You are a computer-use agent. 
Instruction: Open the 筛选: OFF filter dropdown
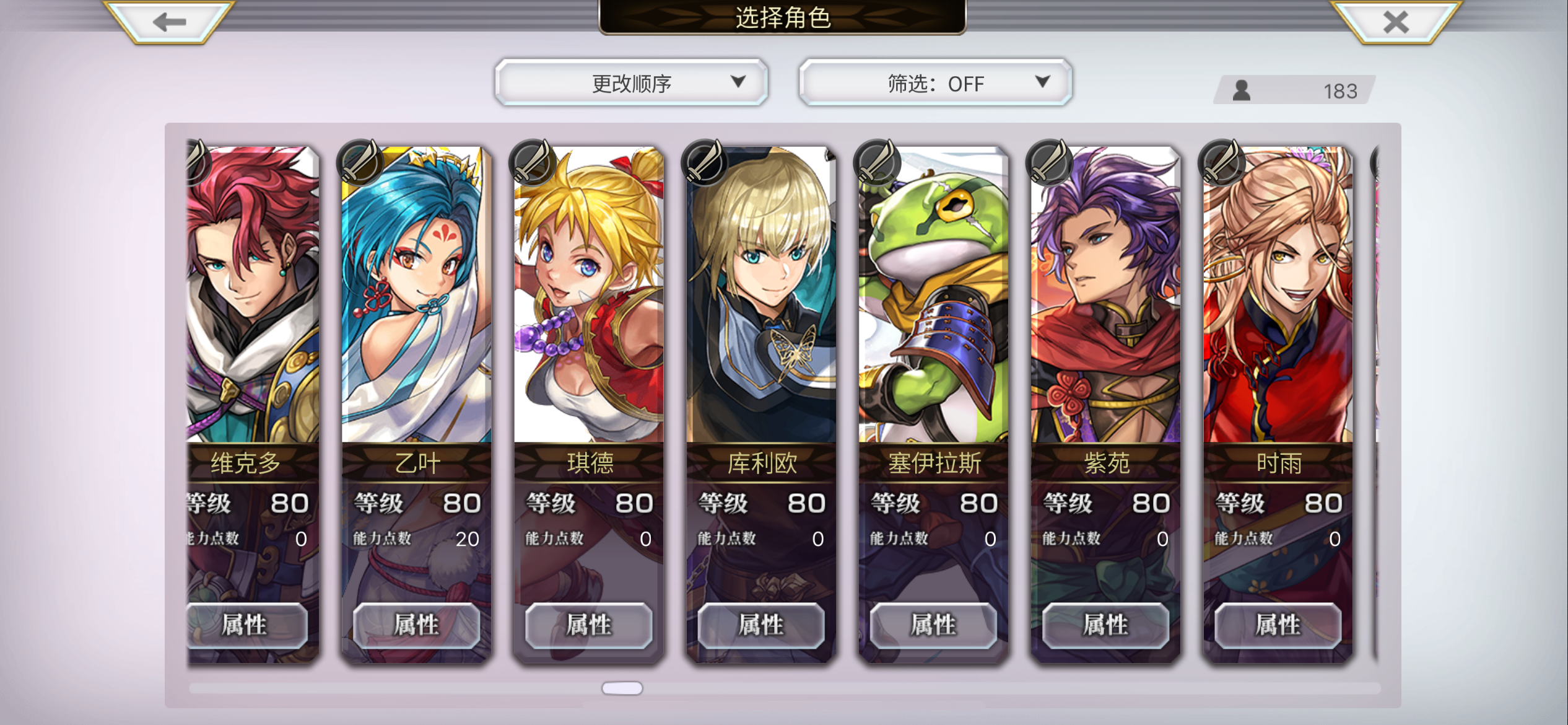click(x=935, y=82)
